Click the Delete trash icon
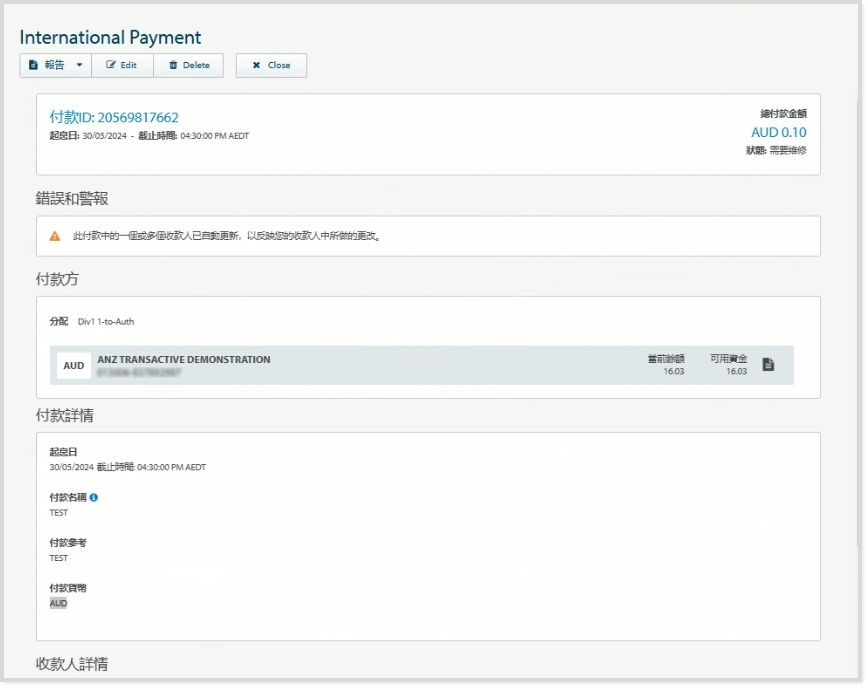 [173, 65]
